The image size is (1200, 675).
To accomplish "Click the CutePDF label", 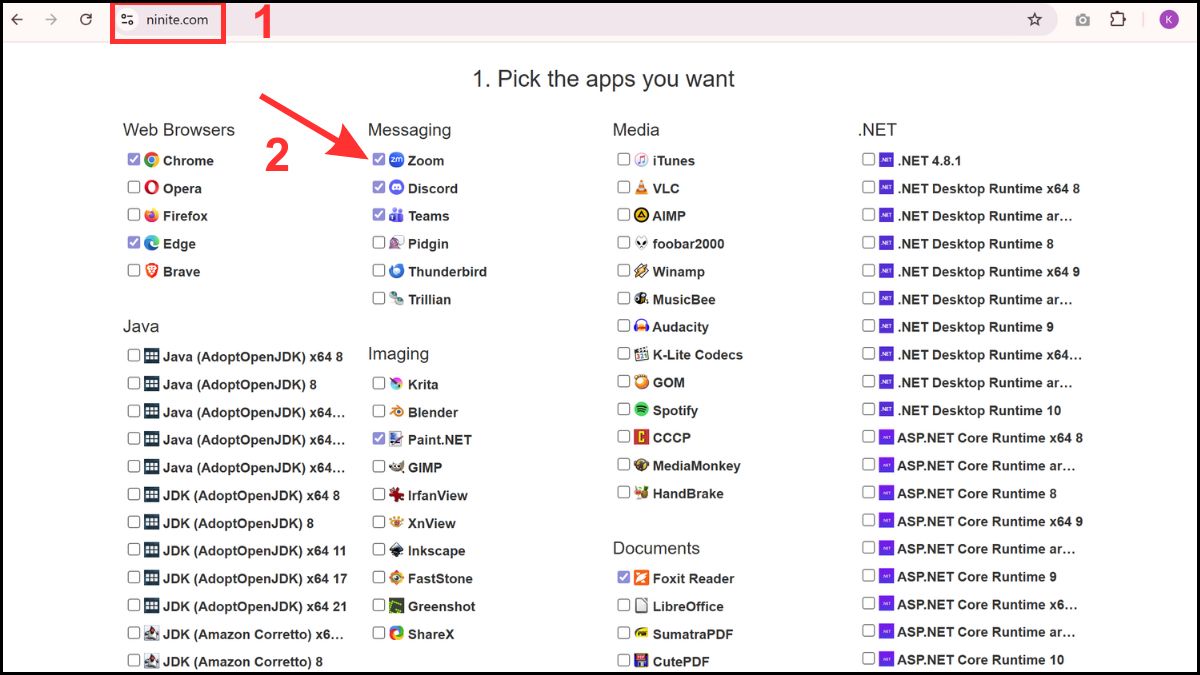I will (x=681, y=661).
